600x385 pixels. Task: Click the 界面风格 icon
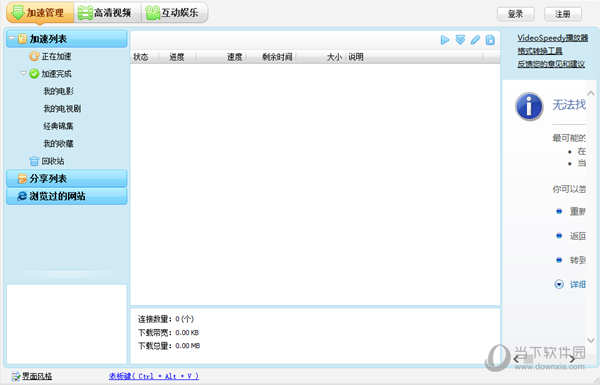(16, 376)
